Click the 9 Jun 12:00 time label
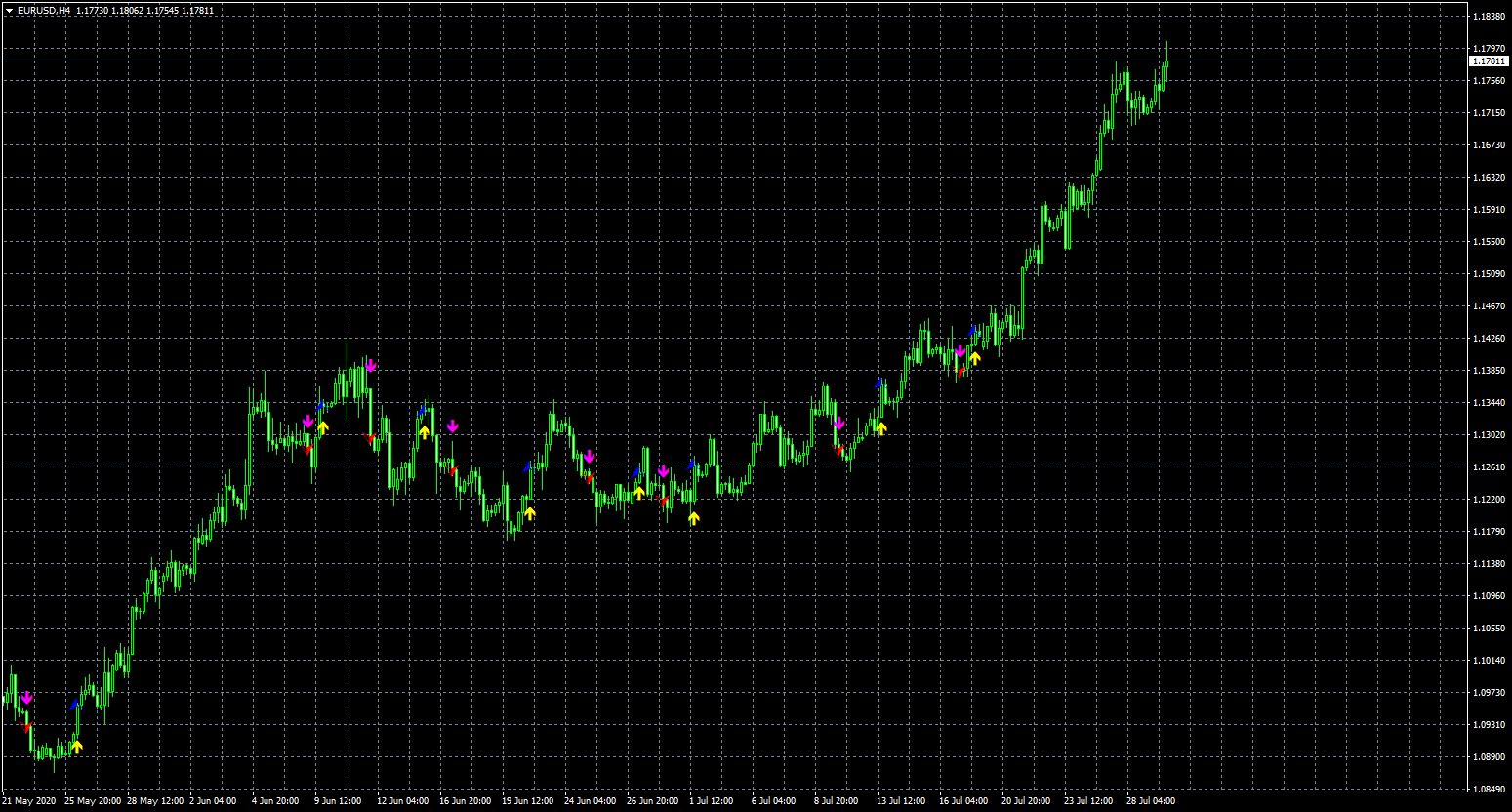Screen dimensions: 1512x812 point(338,801)
